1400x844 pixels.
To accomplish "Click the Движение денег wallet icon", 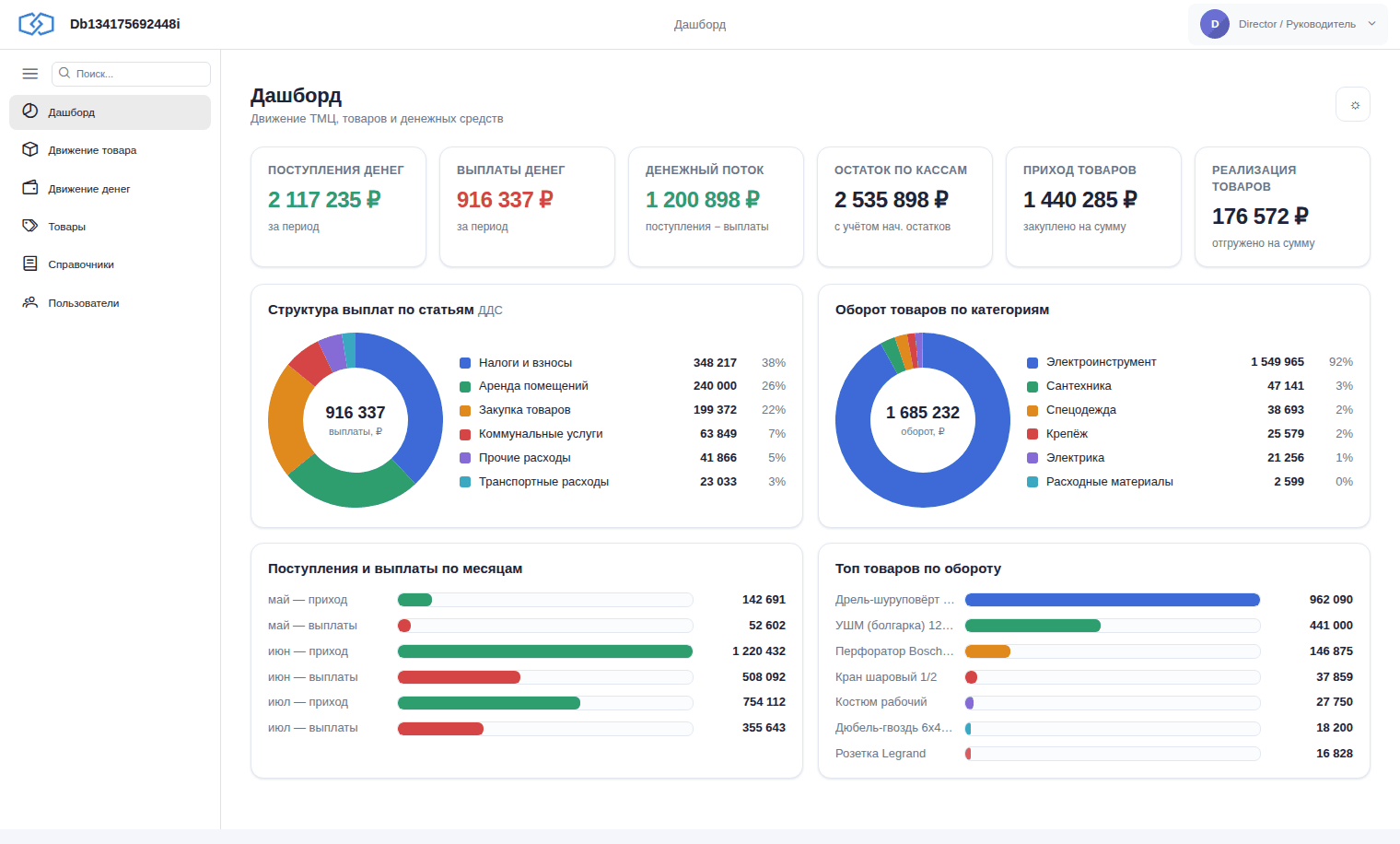I will point(30,188).
